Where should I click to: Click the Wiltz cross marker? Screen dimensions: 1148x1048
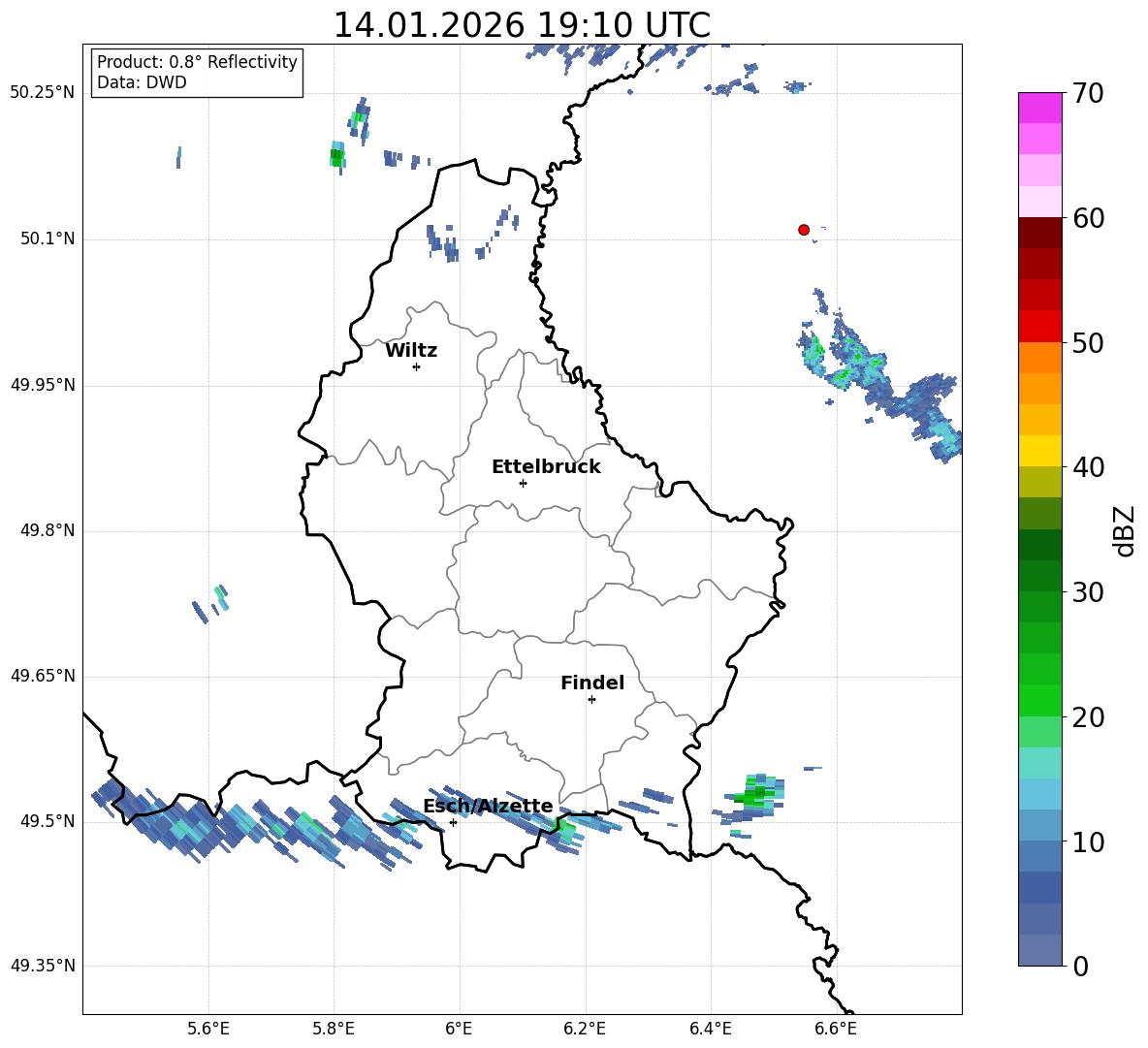click(416, 366)
